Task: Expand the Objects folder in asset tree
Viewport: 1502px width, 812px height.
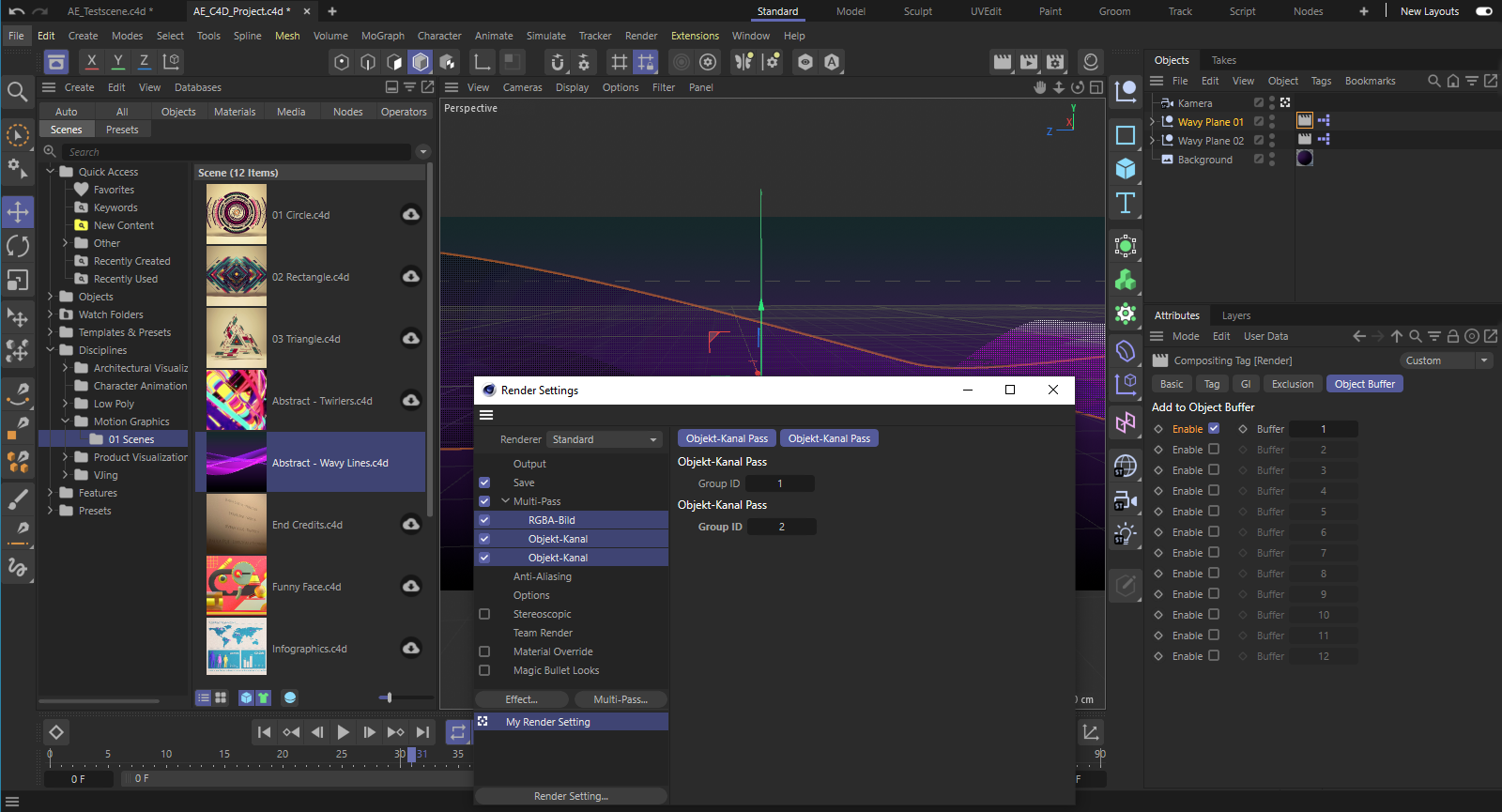Action: 51,297
